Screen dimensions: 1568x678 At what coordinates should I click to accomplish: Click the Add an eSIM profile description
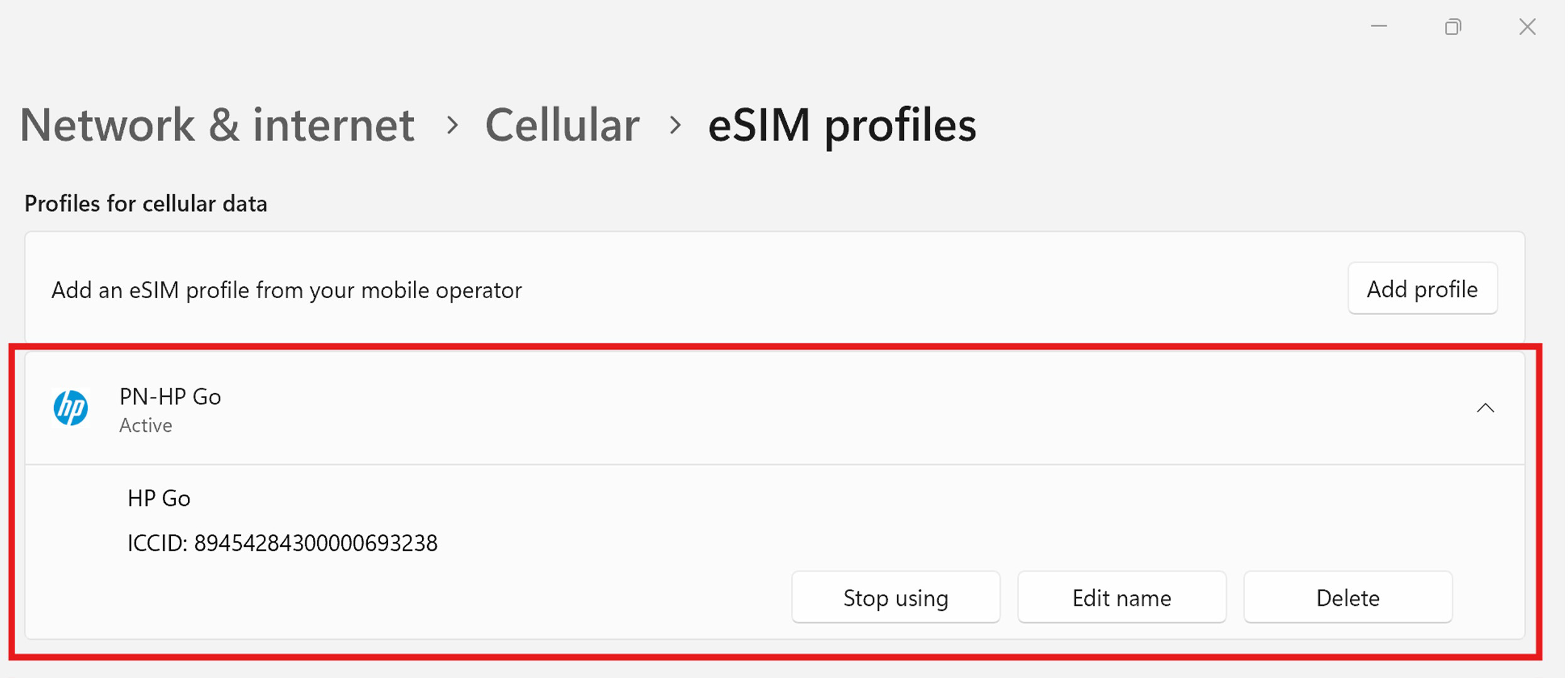click(x=286, y=290)
